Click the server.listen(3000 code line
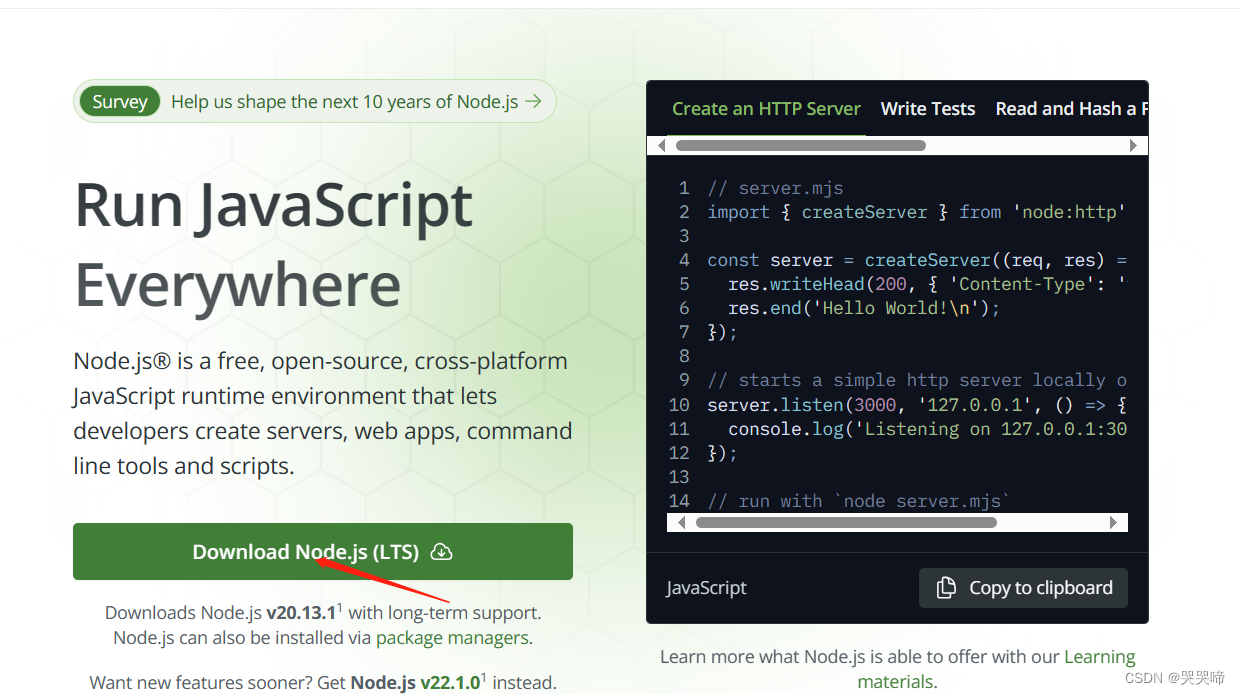The width and height of the screenshot is (1240, 694). click(917, 405)
